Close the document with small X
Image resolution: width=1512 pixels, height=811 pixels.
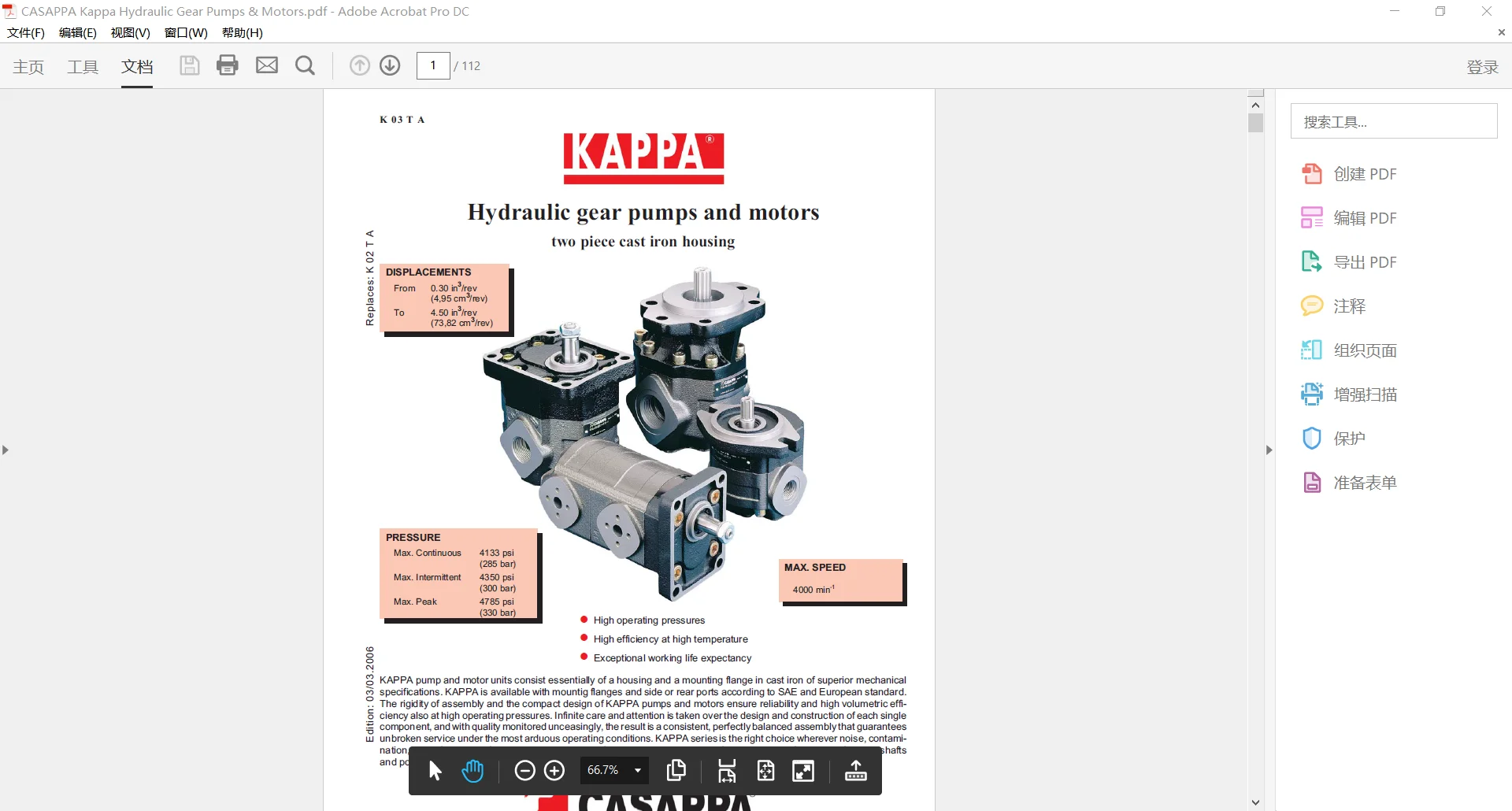click(x=1501, y=32)
